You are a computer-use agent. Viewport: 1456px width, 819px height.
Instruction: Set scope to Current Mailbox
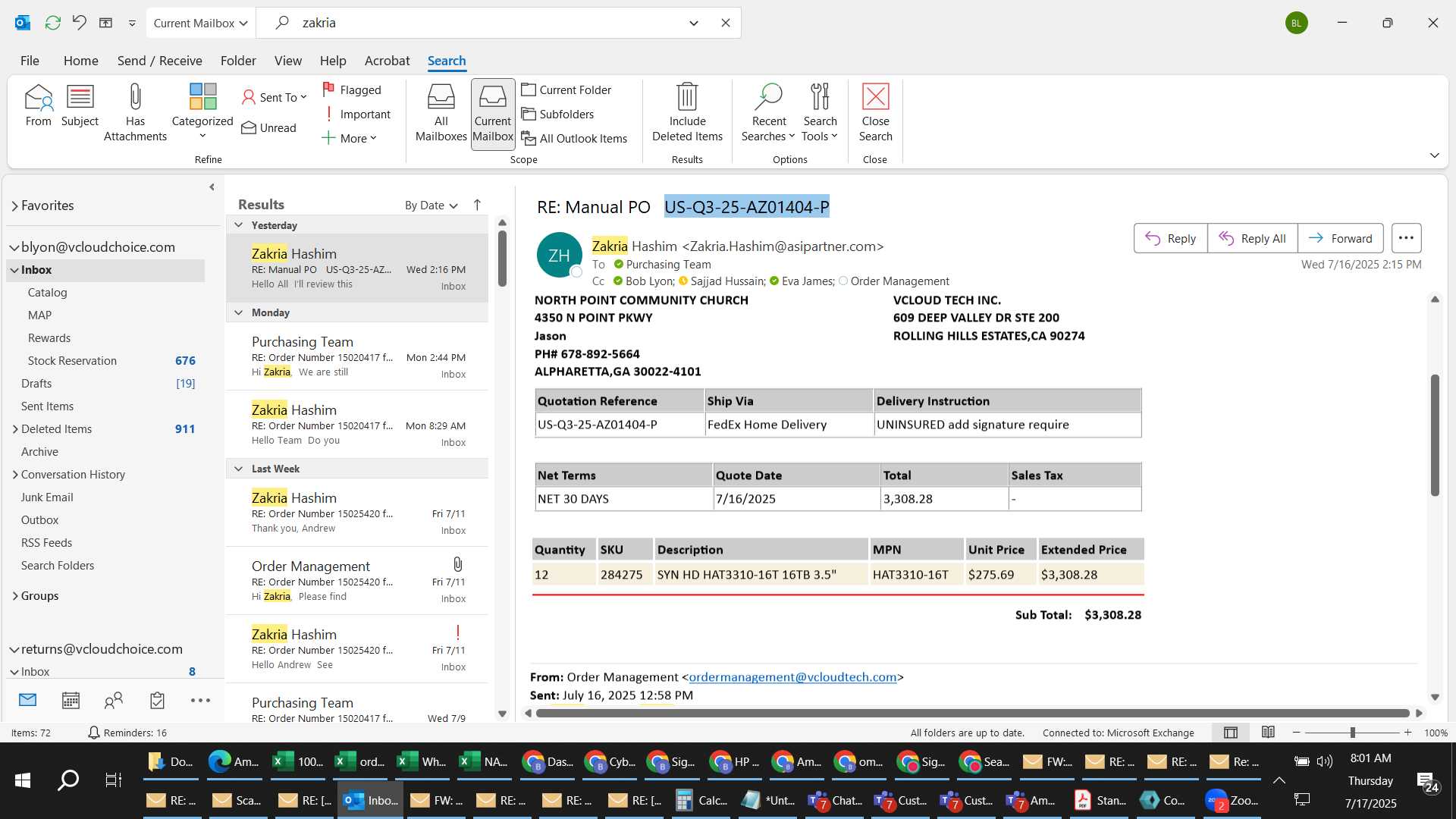(493, 113)
